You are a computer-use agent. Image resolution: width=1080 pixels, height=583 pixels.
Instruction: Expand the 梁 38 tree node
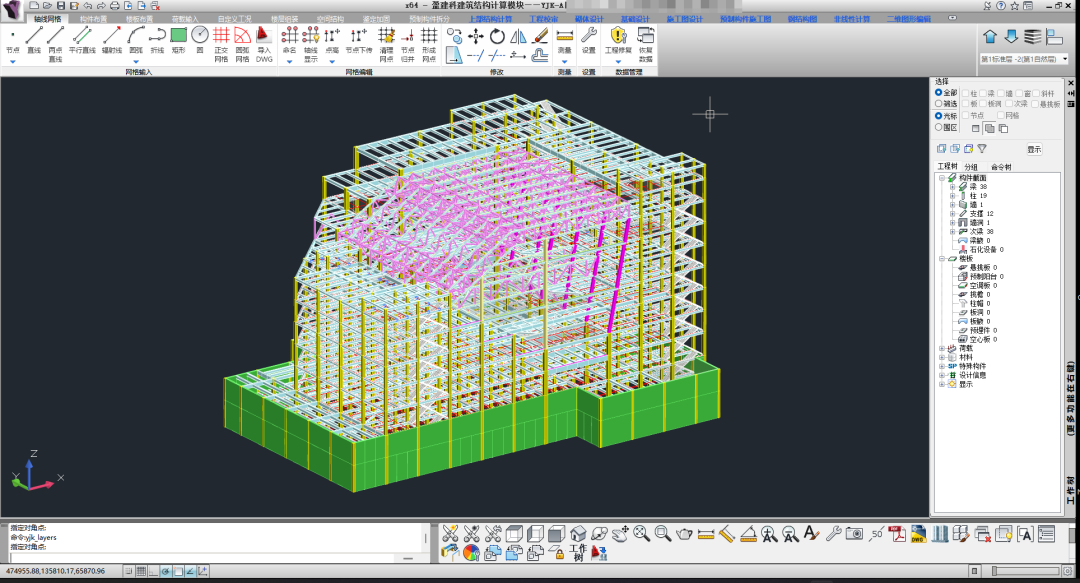click(x=953, y=187)
